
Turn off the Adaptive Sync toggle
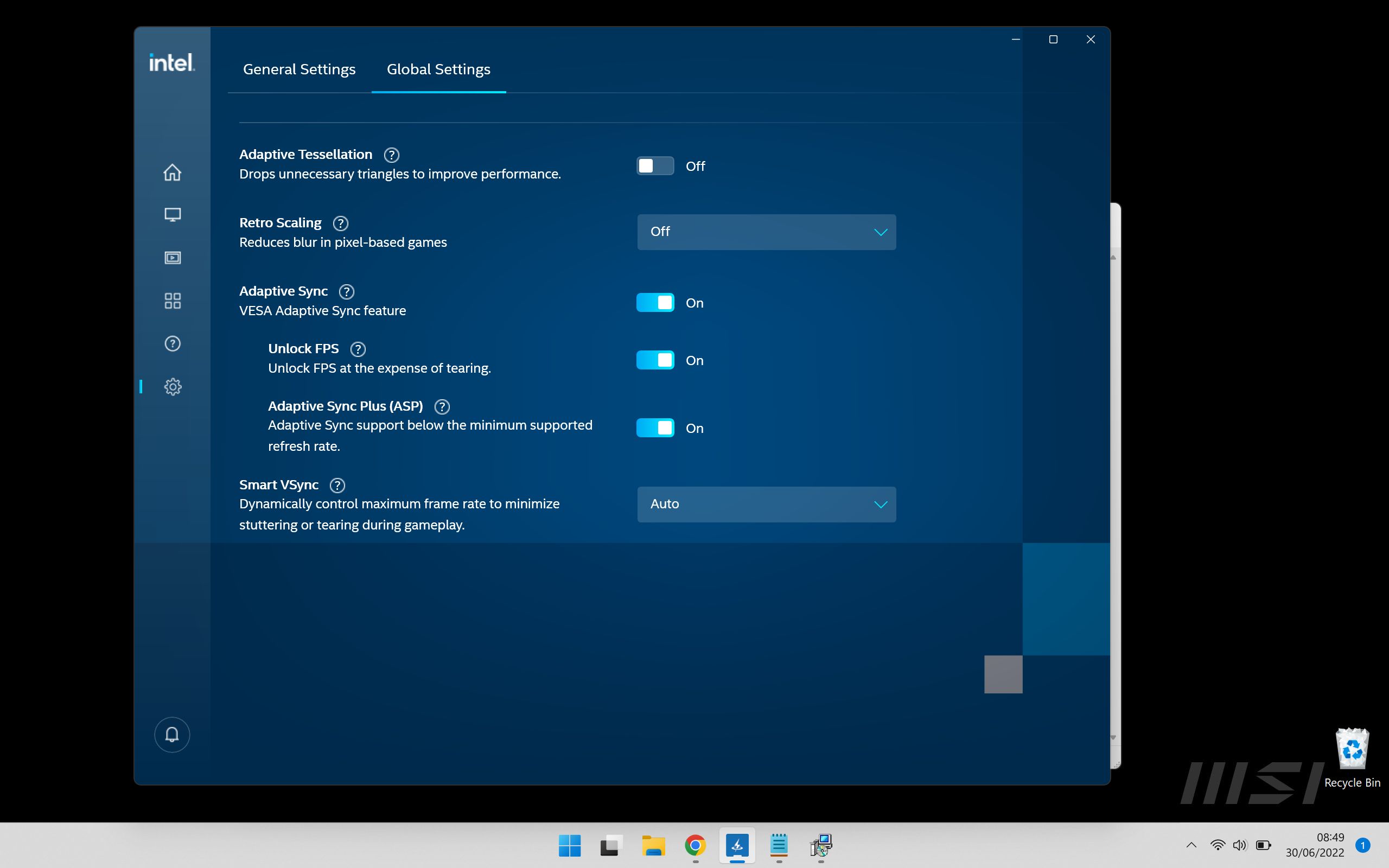[655, 303]
